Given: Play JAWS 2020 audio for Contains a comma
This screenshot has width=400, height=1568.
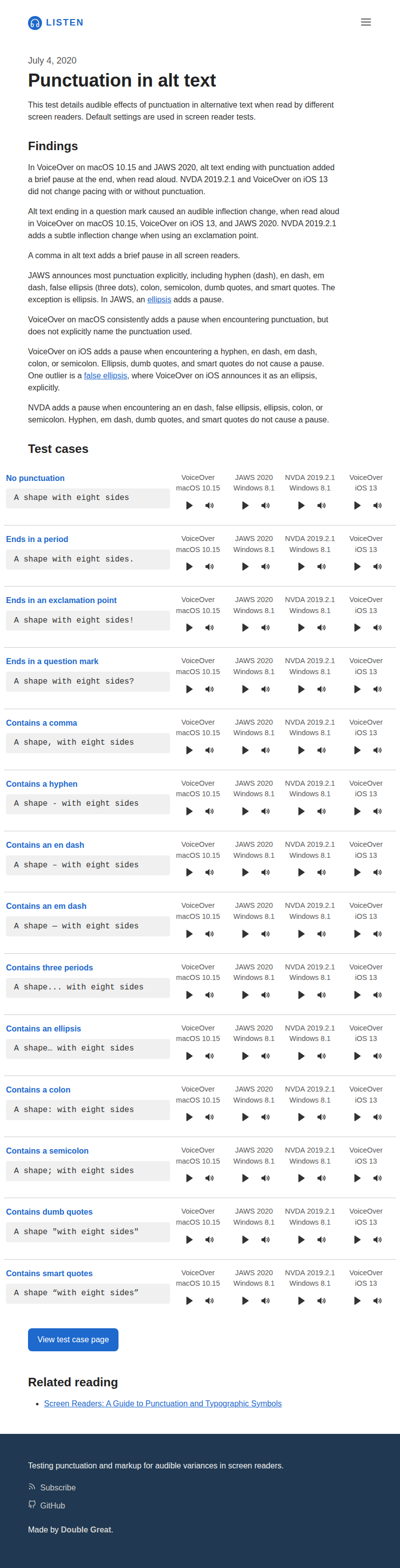Looking at the screenshot, I should (x=245, y=751).
